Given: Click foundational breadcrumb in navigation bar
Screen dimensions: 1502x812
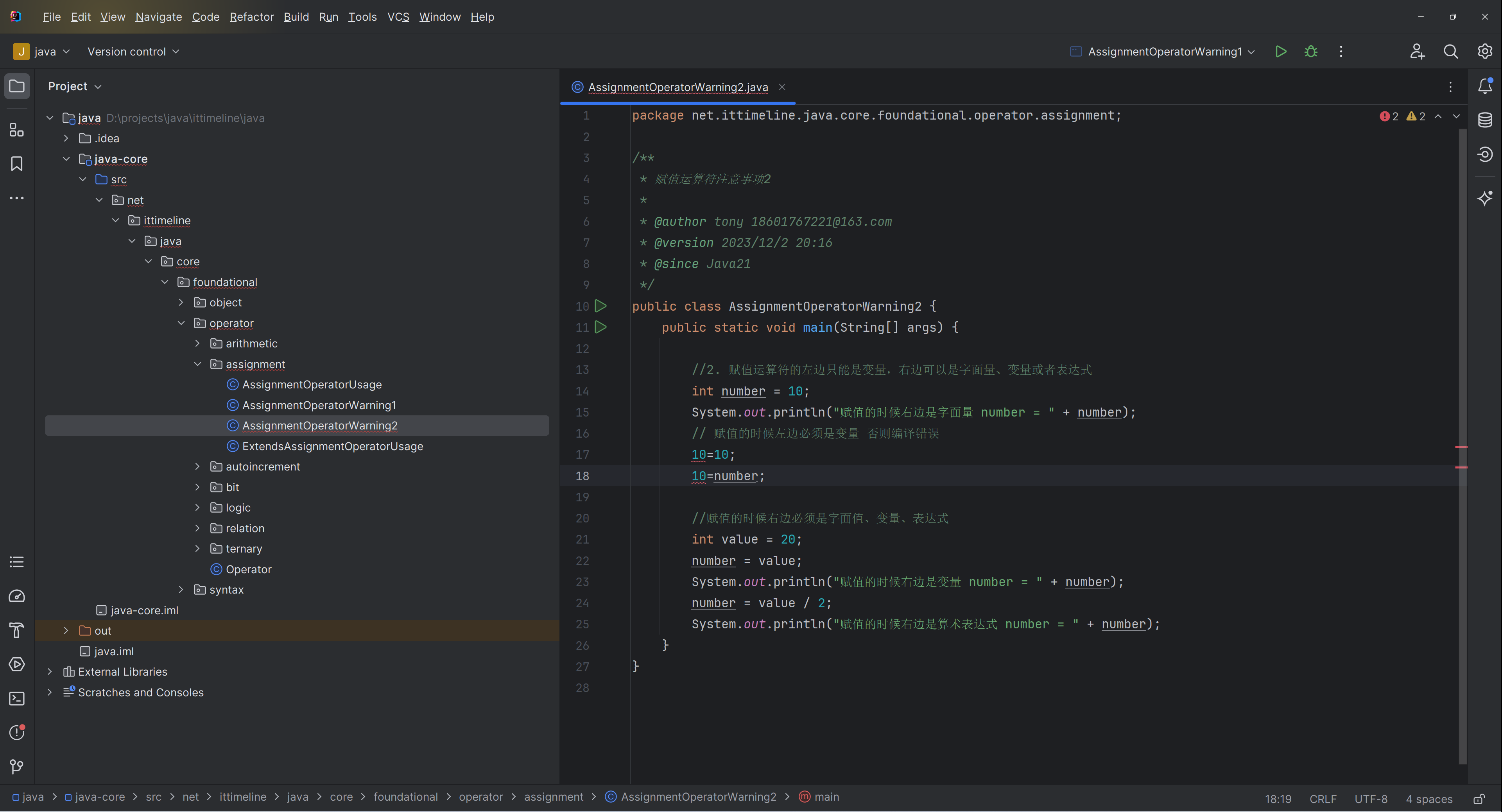Looking at the screenshot, I should pos(406,797).
